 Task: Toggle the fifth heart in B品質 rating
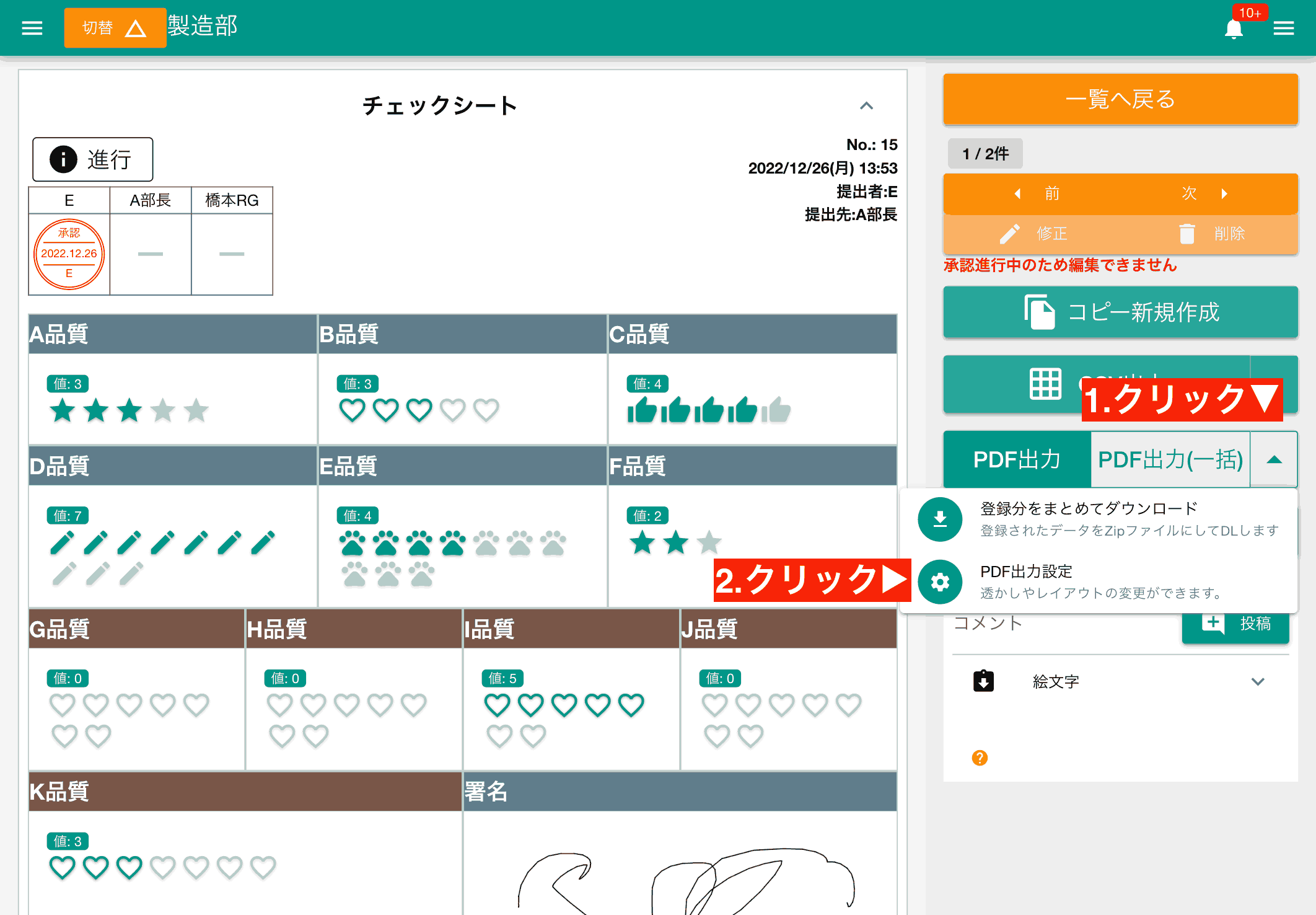pyautogui.click(x=486, y=410)
